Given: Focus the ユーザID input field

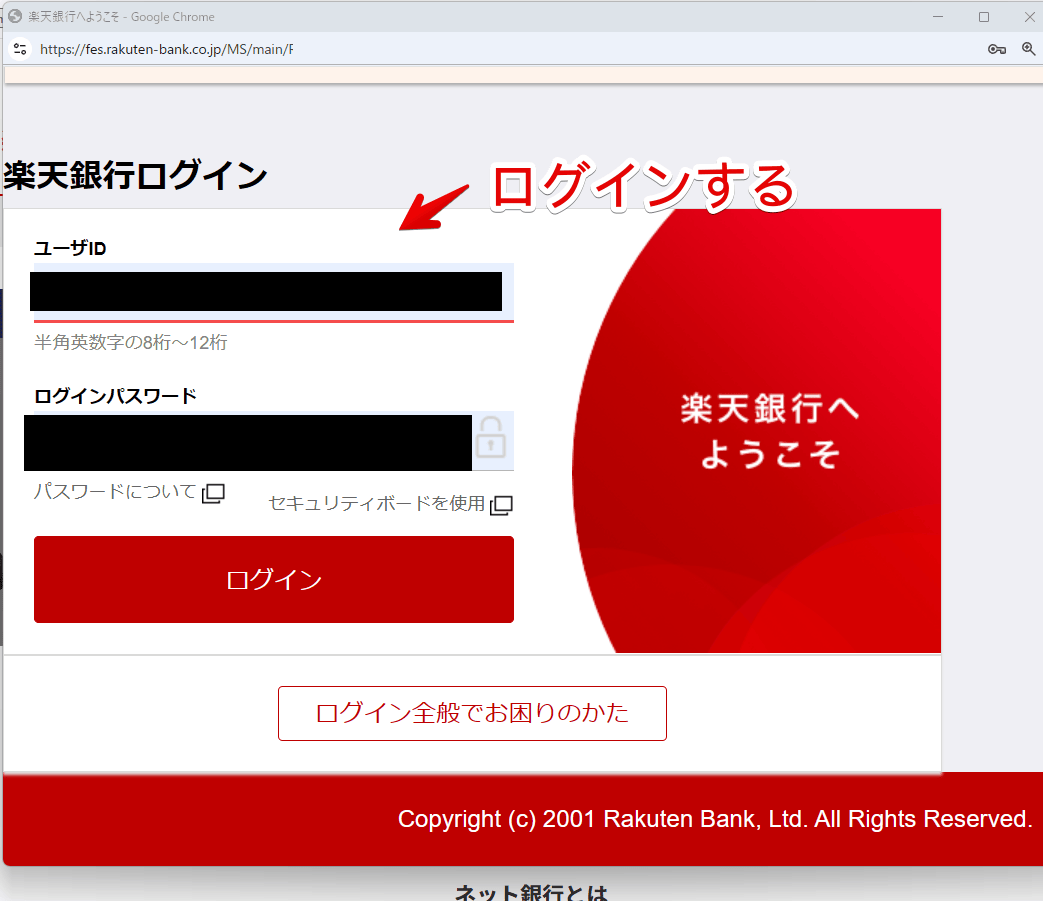Looking at the screenshot, I should coord(270,292).
